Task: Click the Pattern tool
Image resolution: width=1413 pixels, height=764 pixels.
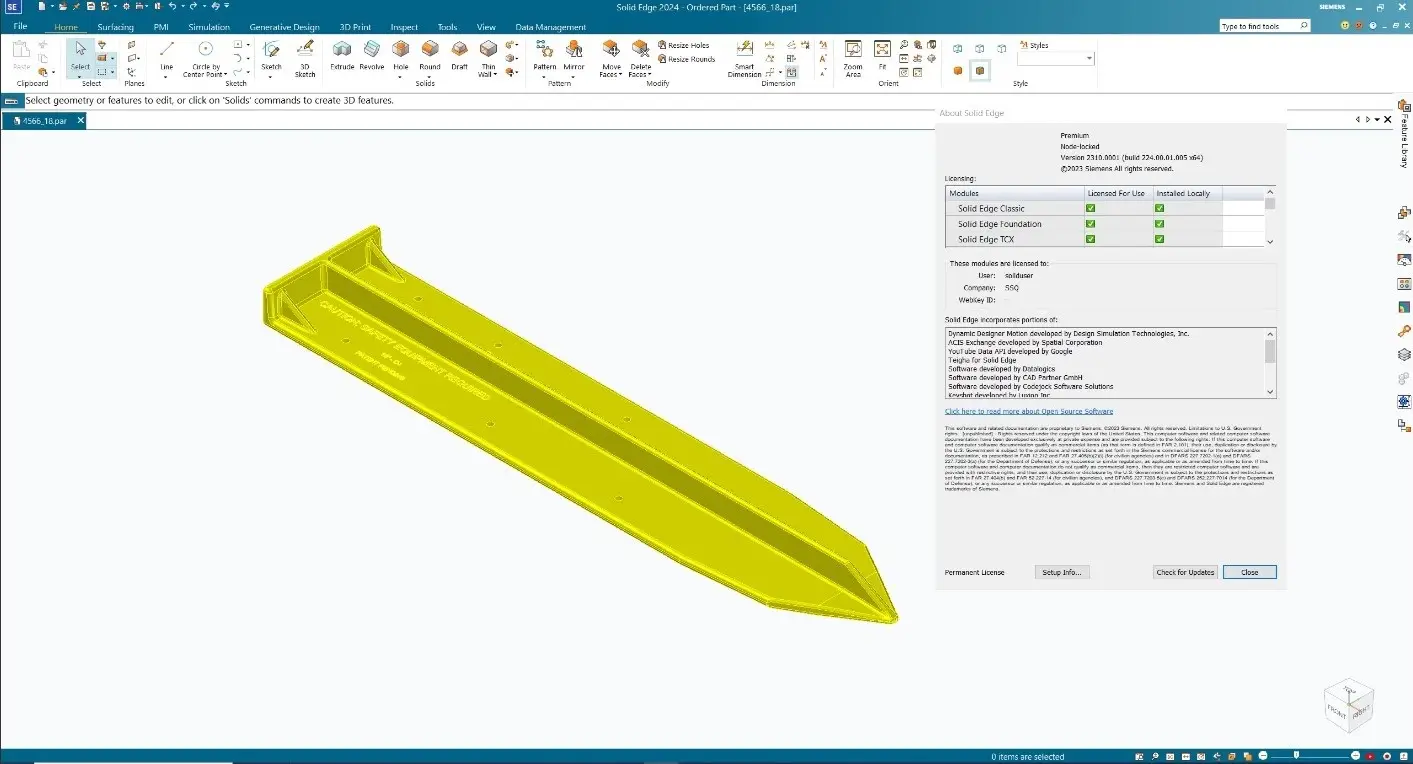Action: coord(544,57)
